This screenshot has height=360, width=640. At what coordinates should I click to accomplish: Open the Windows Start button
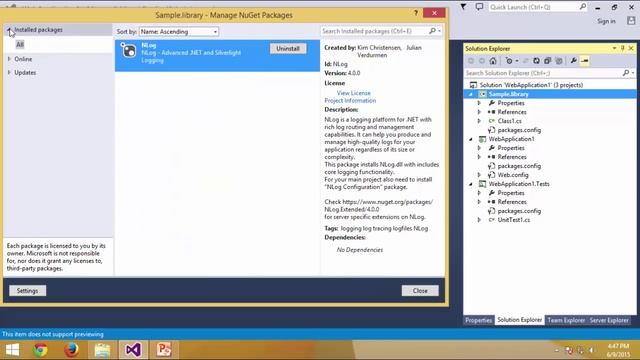click(12, 350)
